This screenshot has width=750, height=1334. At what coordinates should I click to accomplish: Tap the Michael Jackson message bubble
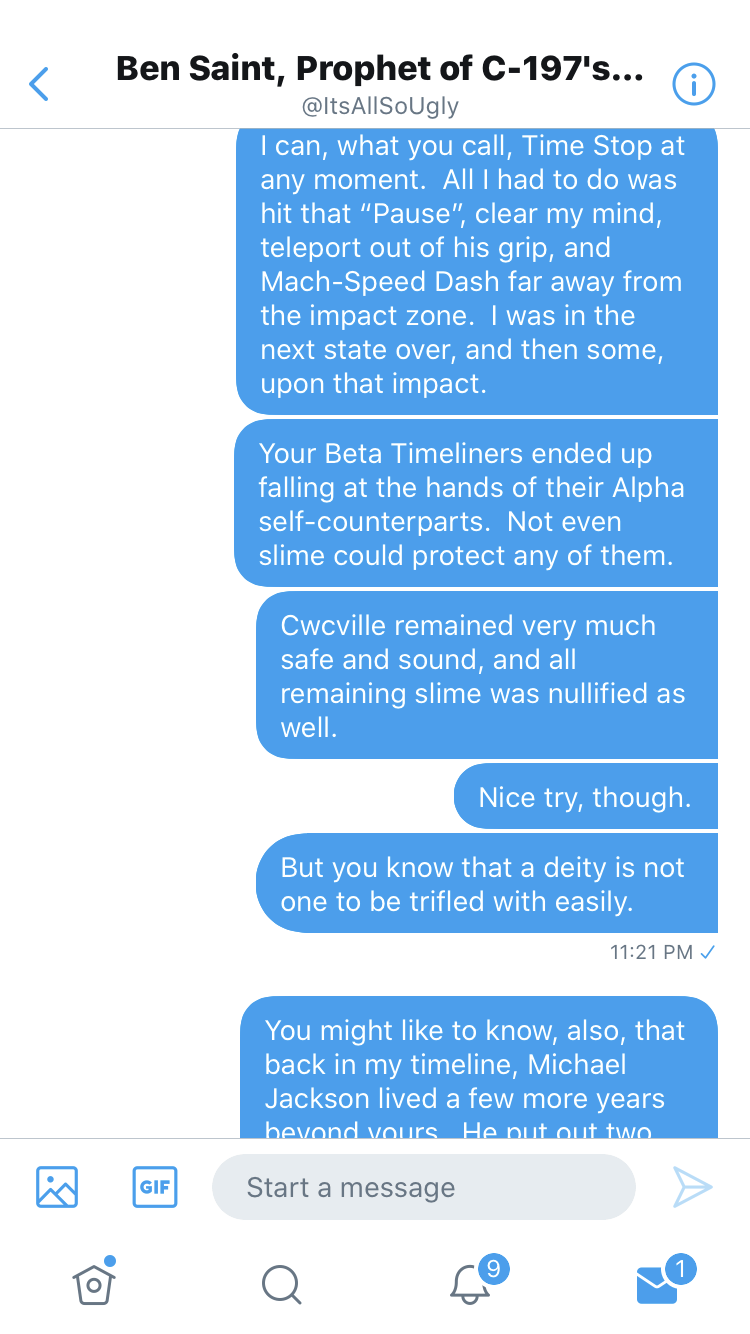pyautogui.click(x=478, y=1066)
